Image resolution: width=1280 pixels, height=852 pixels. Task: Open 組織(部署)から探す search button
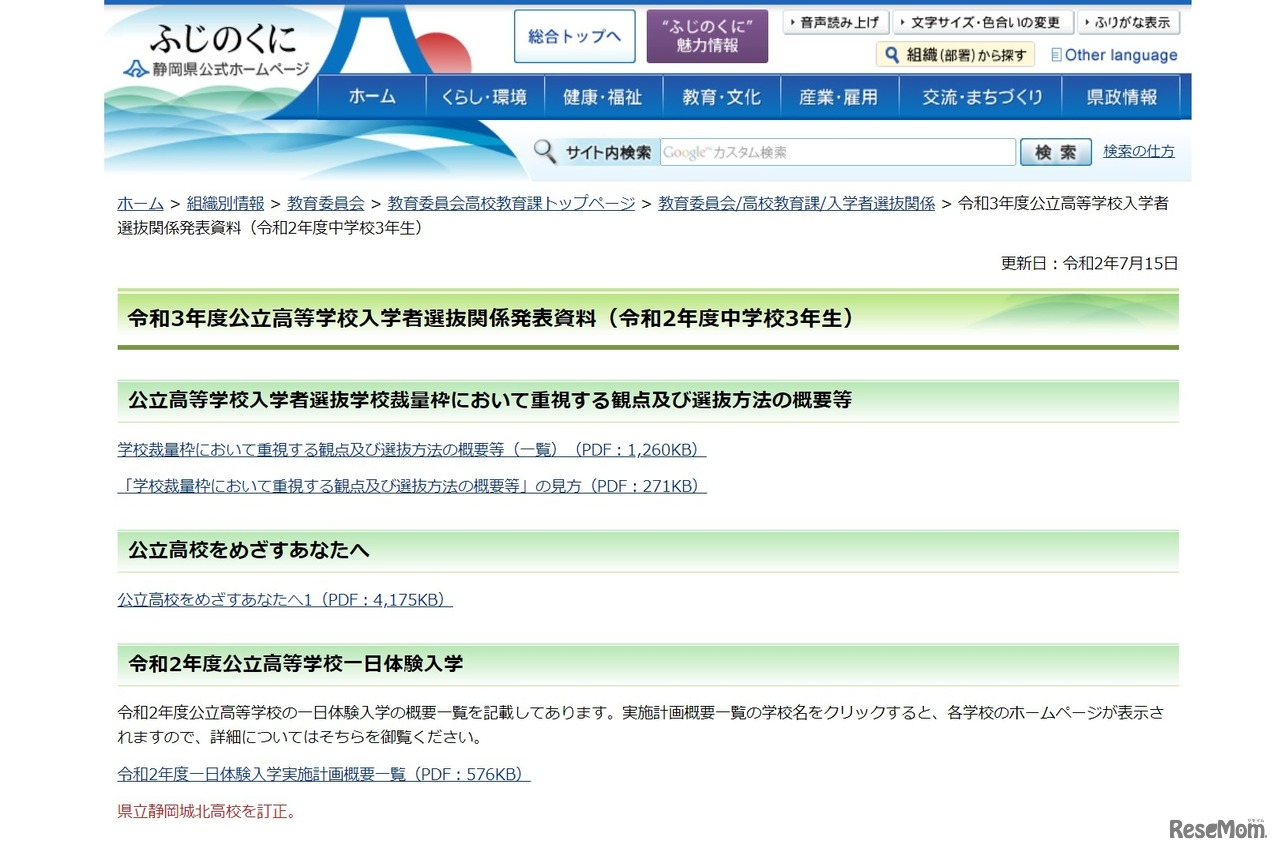[955, 55]
